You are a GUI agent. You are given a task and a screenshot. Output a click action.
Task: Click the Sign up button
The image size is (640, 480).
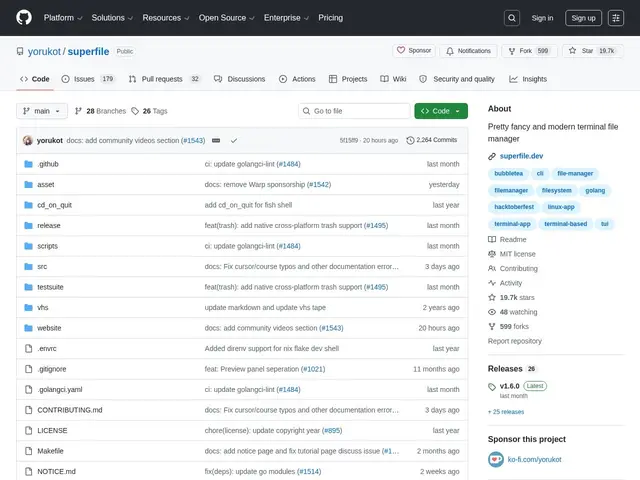pos(583,18)
